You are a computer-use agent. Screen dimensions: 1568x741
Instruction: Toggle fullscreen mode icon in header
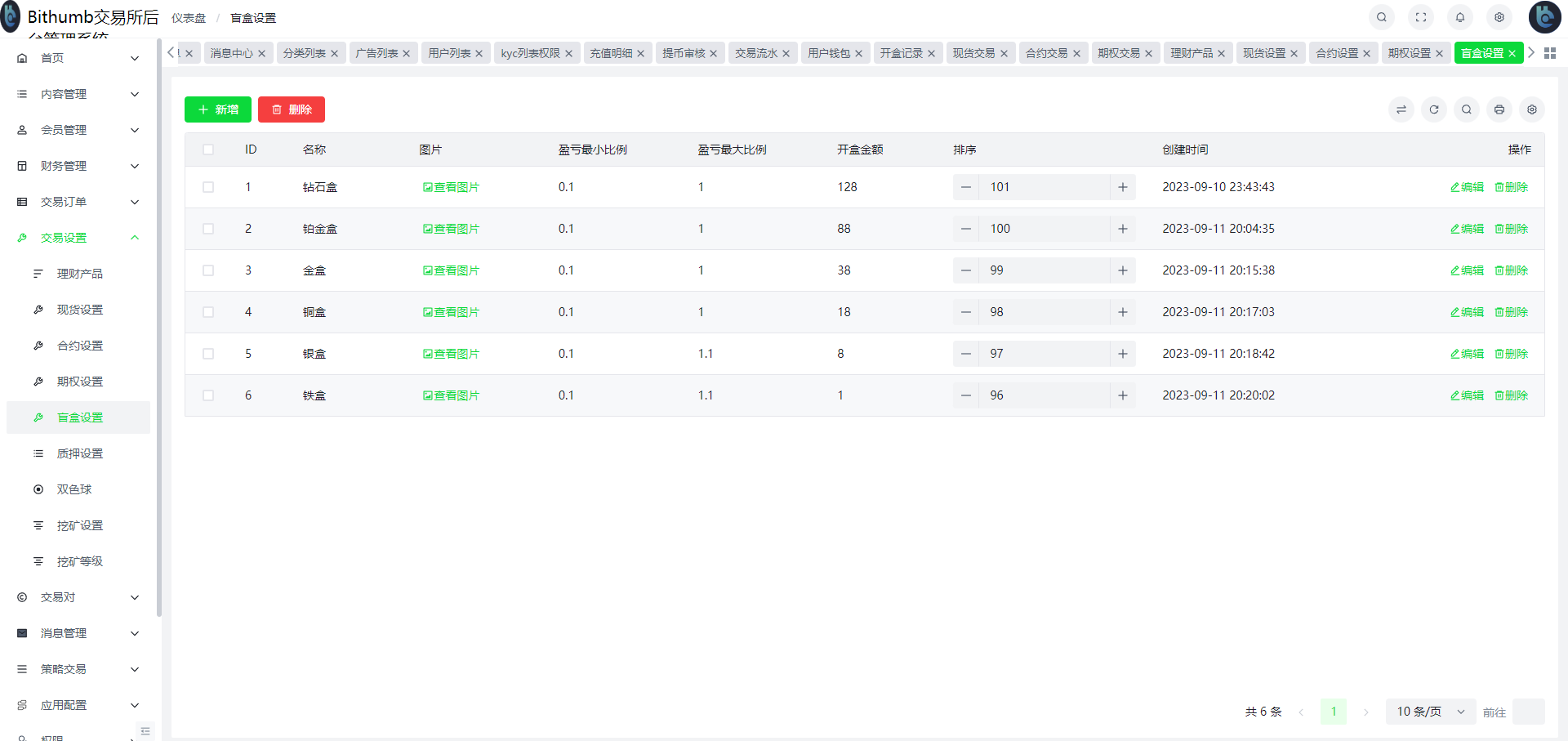[1421, 17]
